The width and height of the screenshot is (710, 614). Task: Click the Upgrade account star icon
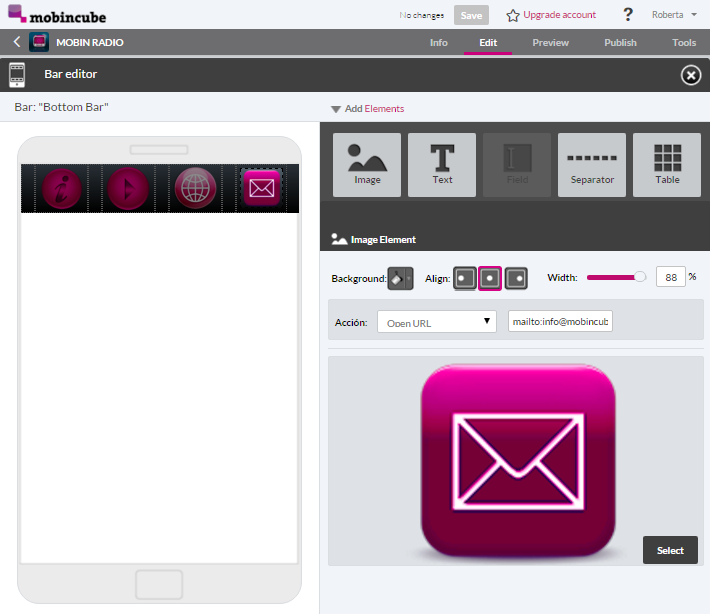[x=513, y=15]
